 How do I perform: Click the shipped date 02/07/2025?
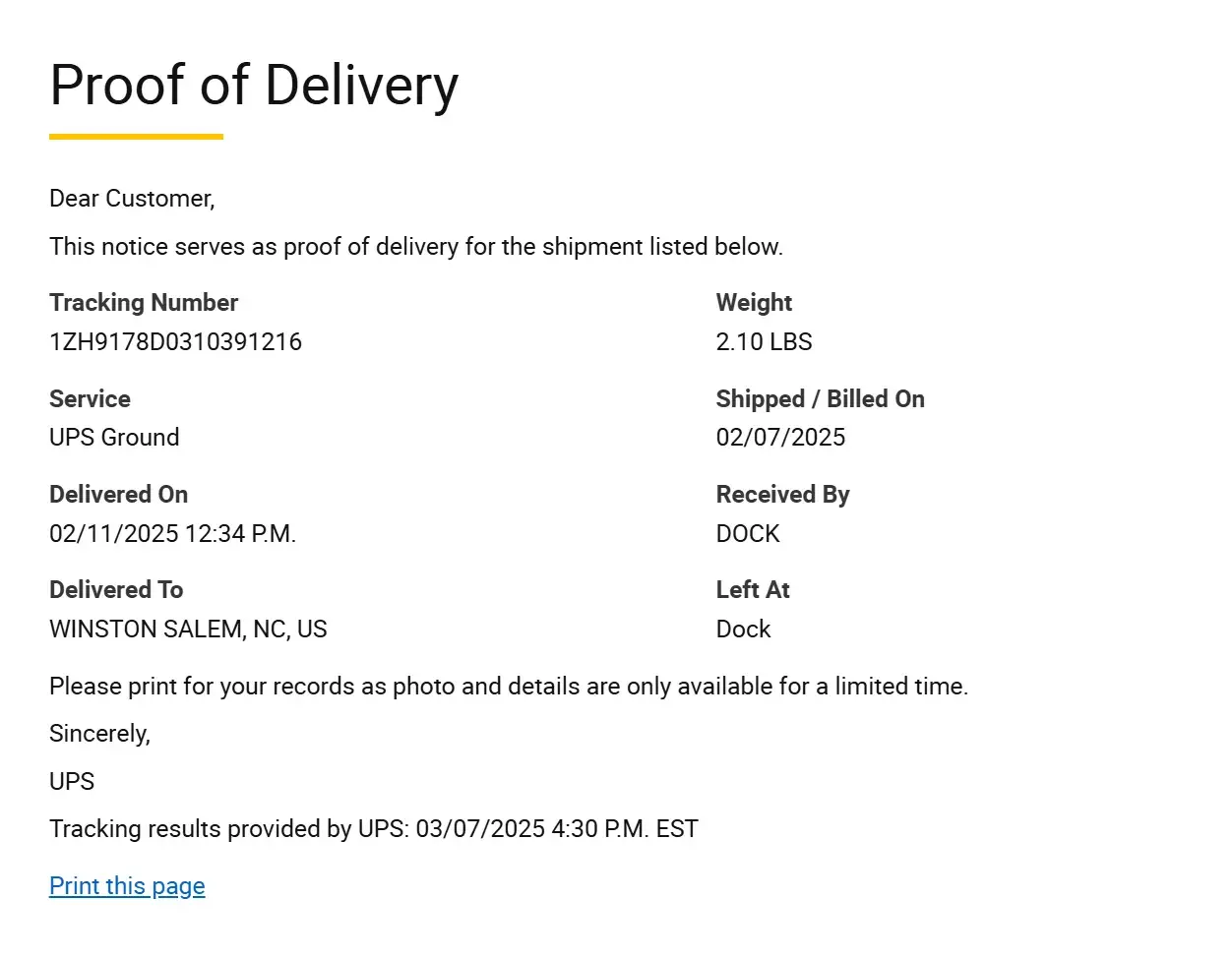click(x=780, y=438)
